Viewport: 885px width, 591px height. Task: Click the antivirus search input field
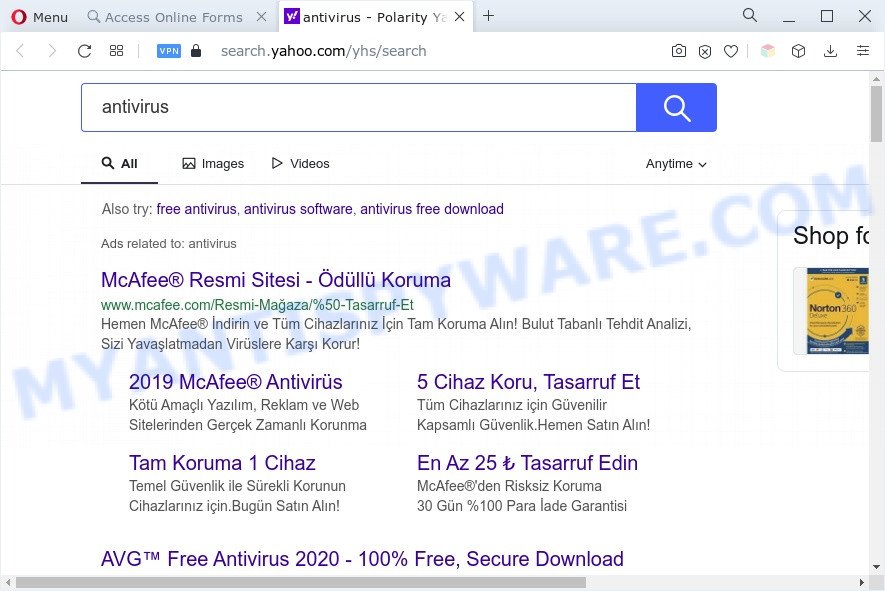tap(358, 107)
